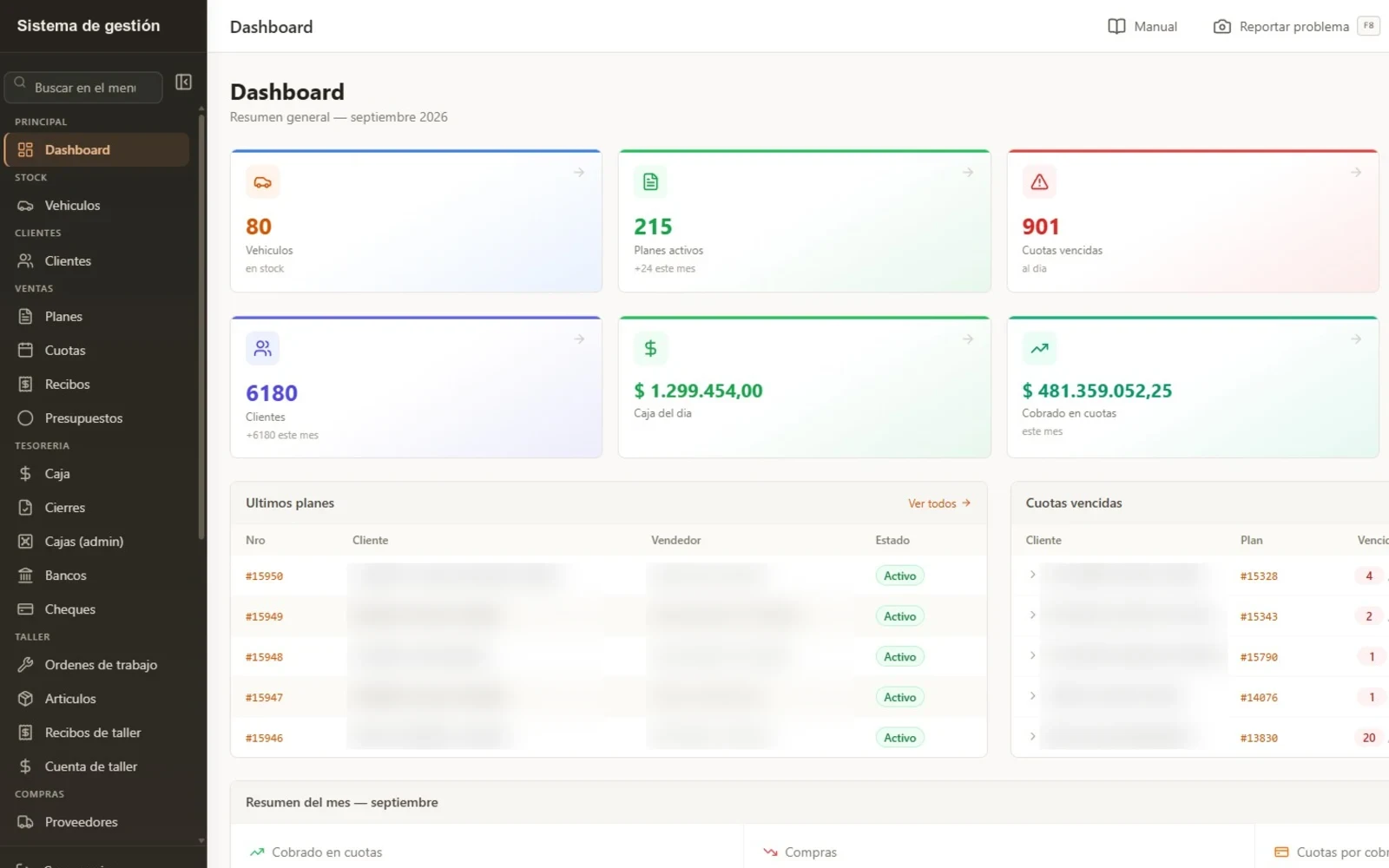Select Presupuestos in the sidebar
1389x868 pixels.
coord(96,418)
